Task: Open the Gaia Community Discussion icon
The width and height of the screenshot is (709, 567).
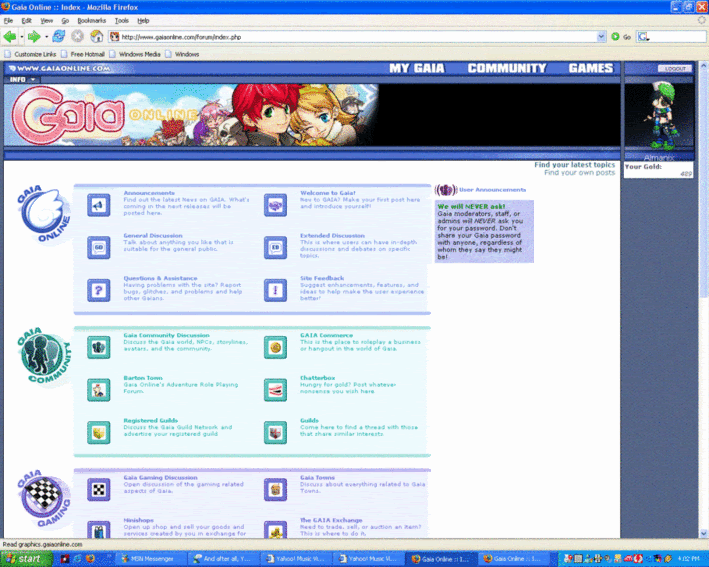Action: point(99,347)
